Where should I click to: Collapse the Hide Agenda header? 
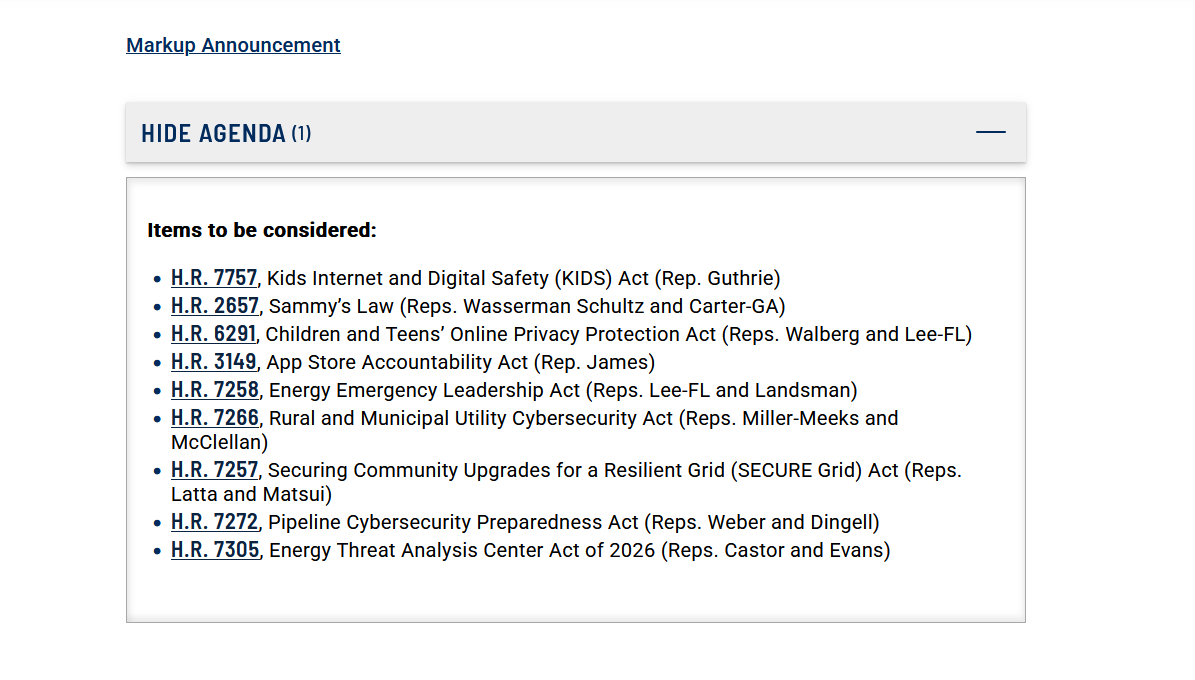click(213, 133)
